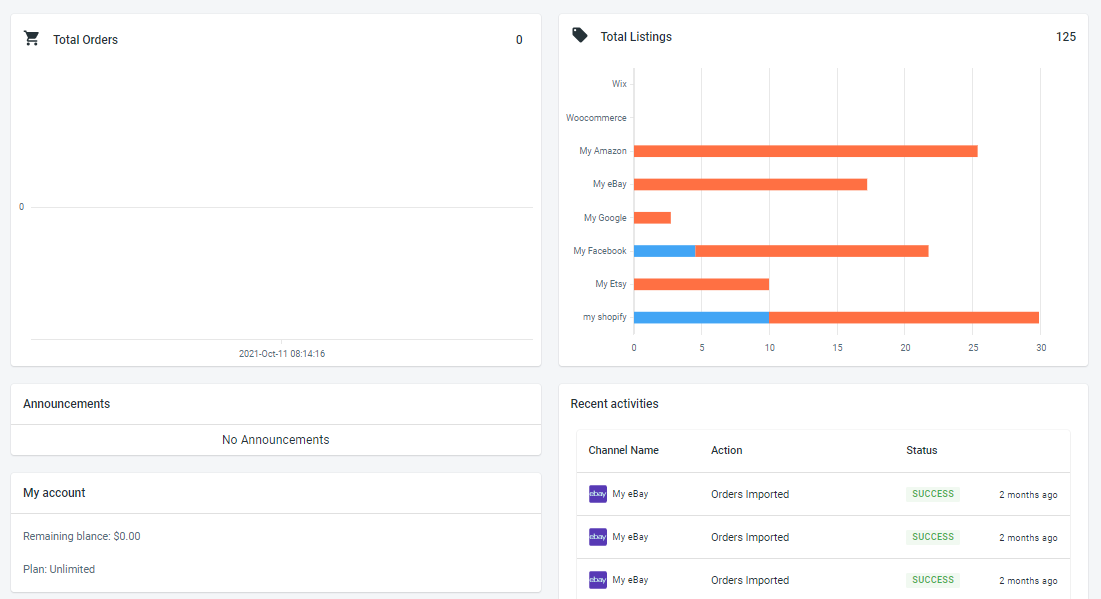Click the orange segment of the my shopify bar
1101x599 pixels.
pos(904,317)
